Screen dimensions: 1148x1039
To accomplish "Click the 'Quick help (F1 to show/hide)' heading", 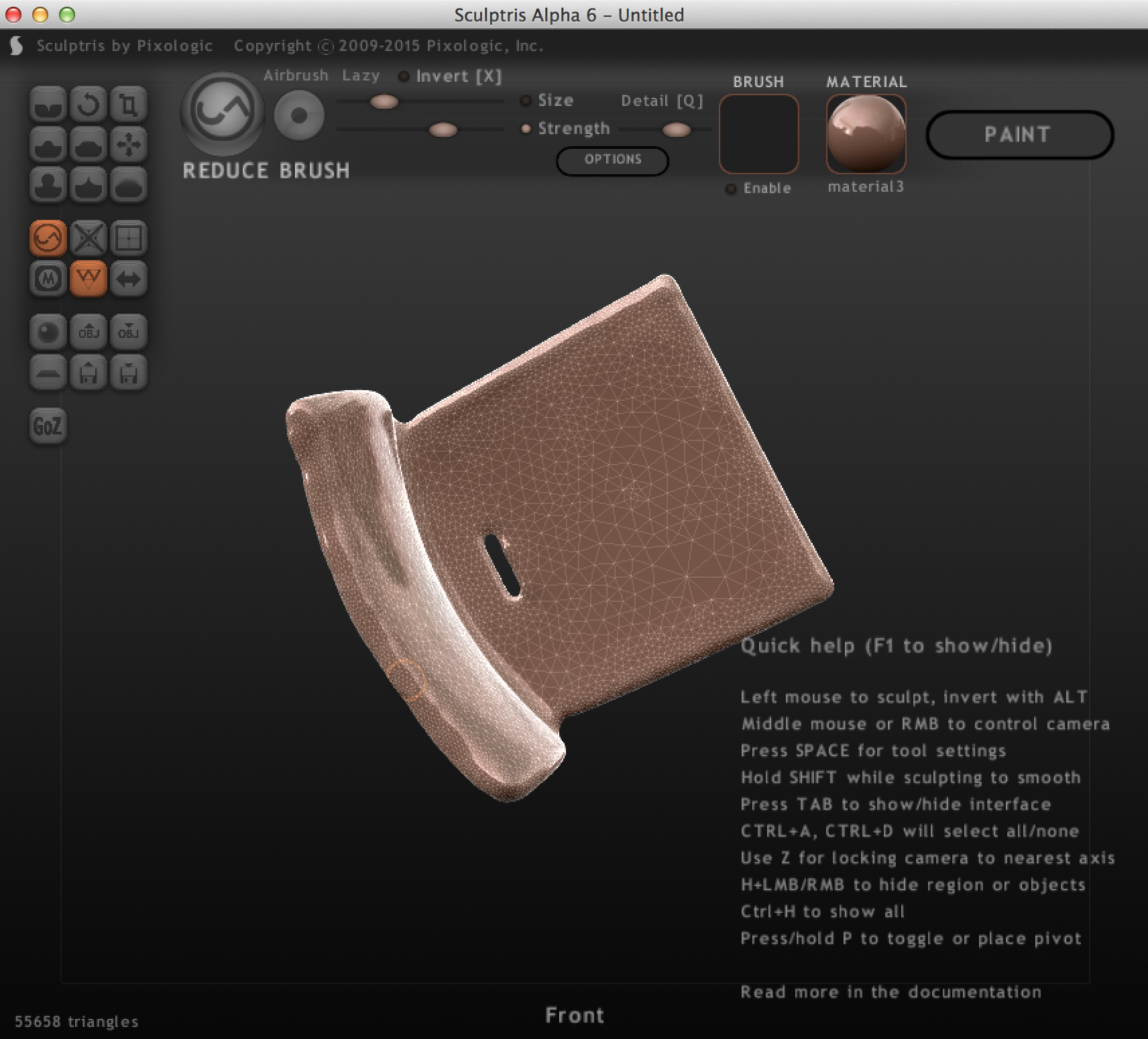I will tap(897, 646).
